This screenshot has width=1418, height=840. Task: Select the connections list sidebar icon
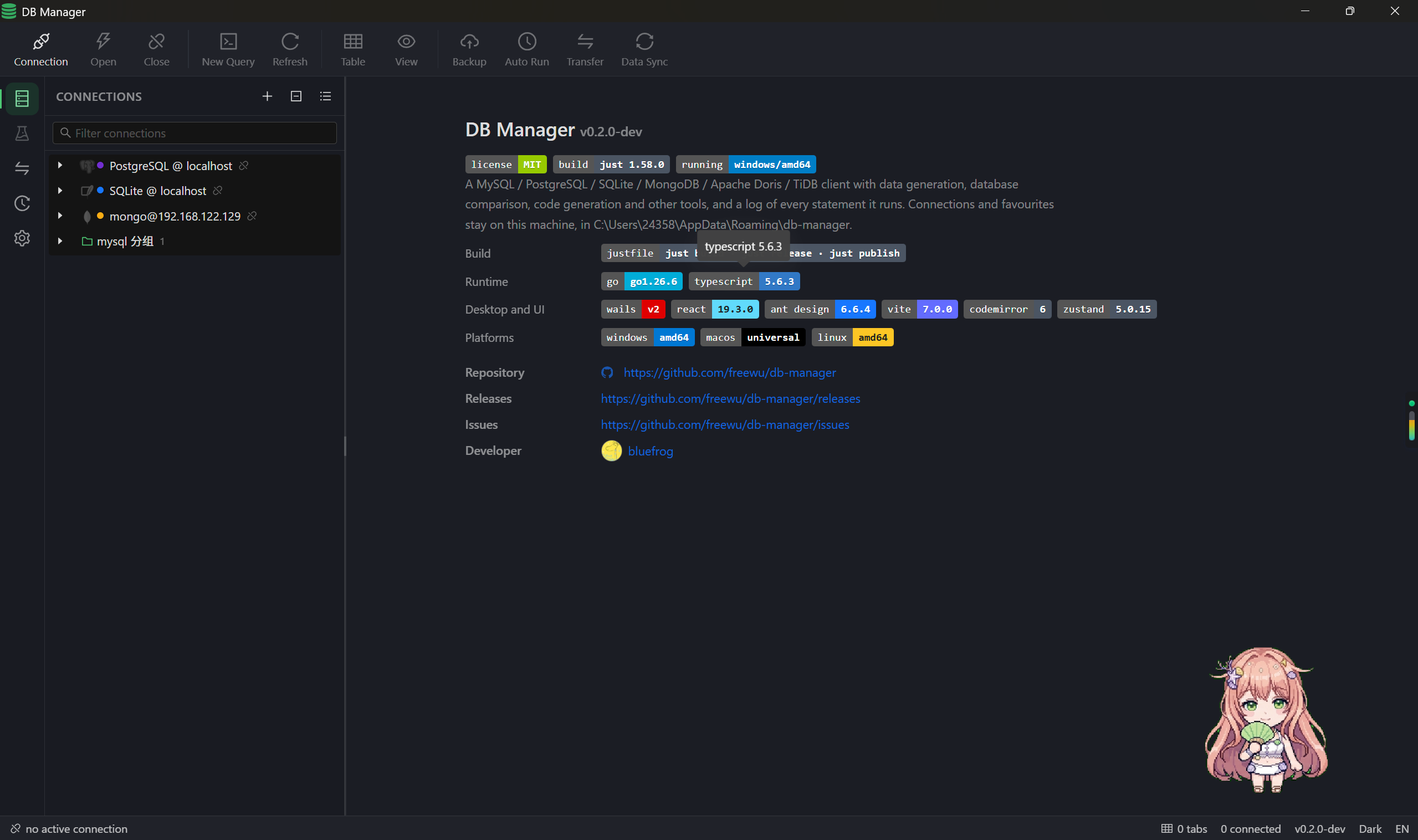point(22,99)
